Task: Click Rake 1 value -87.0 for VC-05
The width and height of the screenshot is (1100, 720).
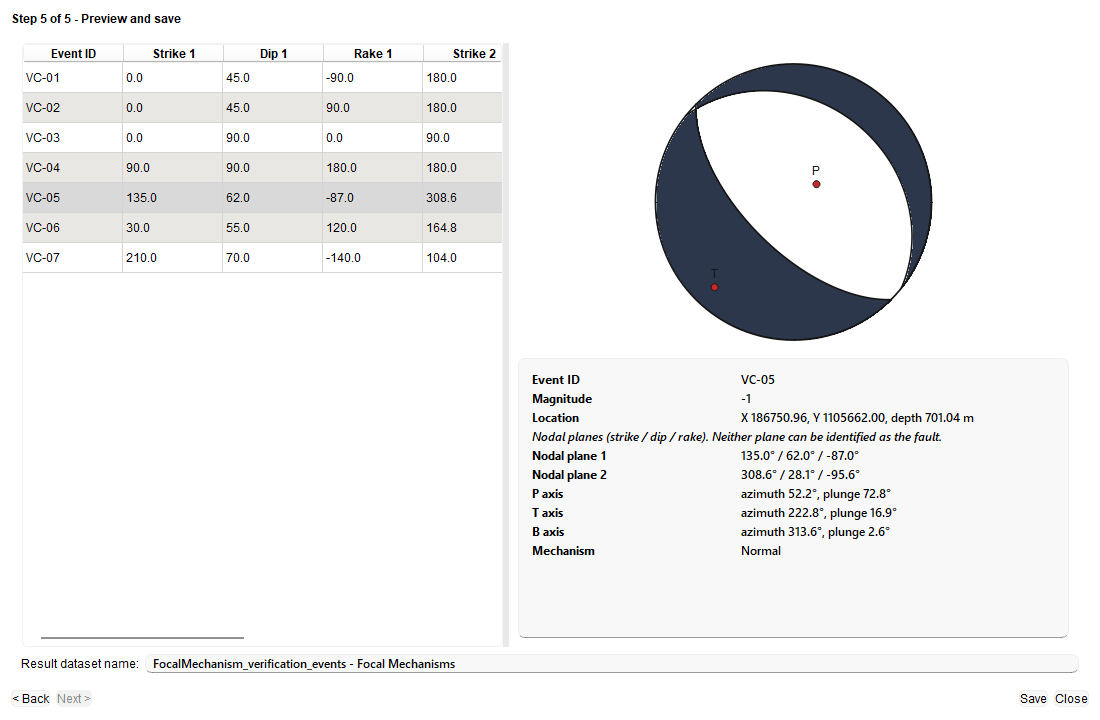Action: [340, 198]
